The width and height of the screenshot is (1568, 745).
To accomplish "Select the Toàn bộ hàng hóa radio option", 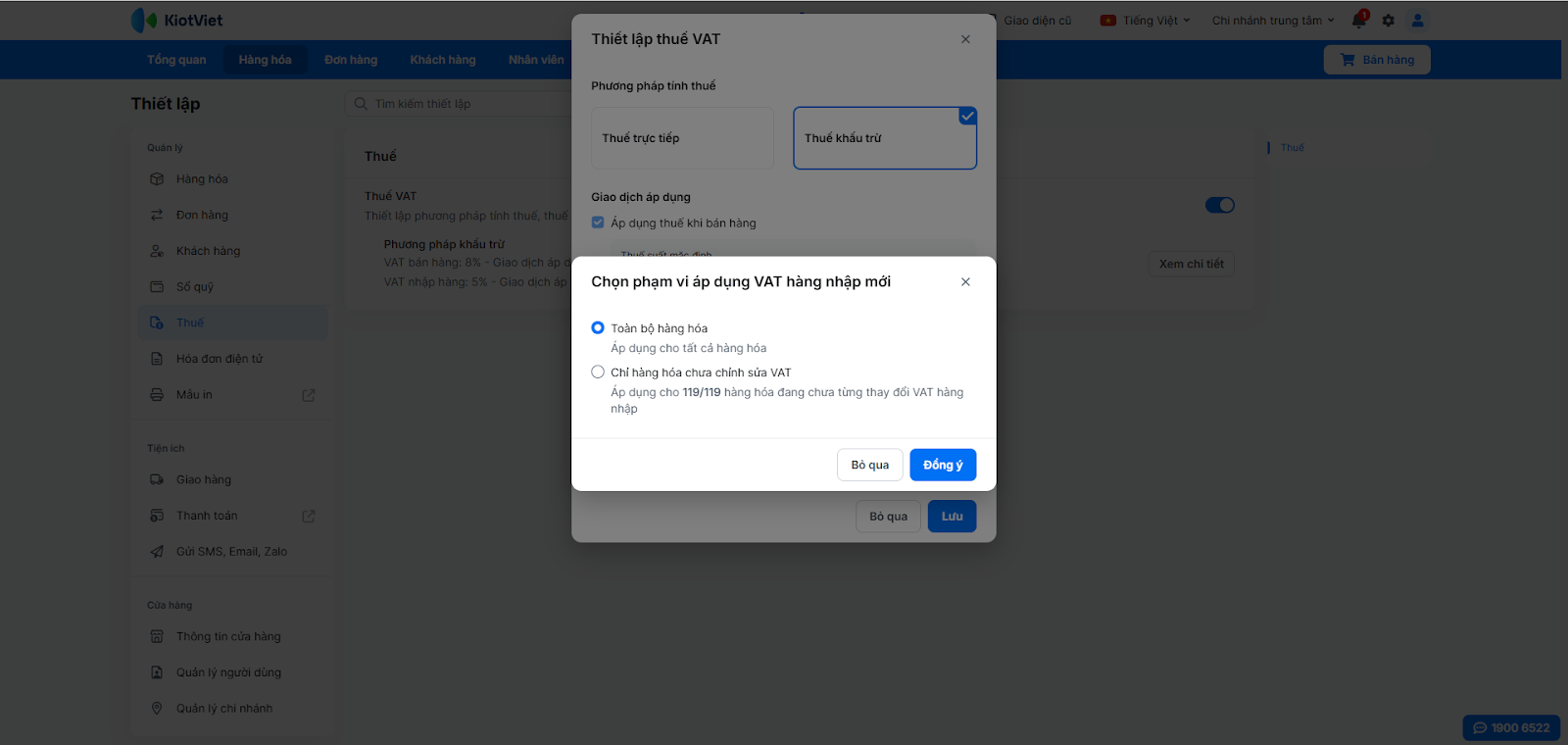I will point(598,328).
